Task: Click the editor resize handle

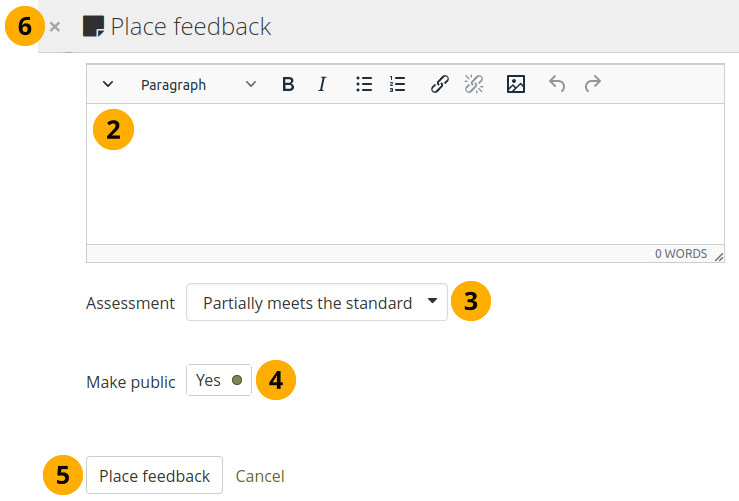Action: click(718, 256)
